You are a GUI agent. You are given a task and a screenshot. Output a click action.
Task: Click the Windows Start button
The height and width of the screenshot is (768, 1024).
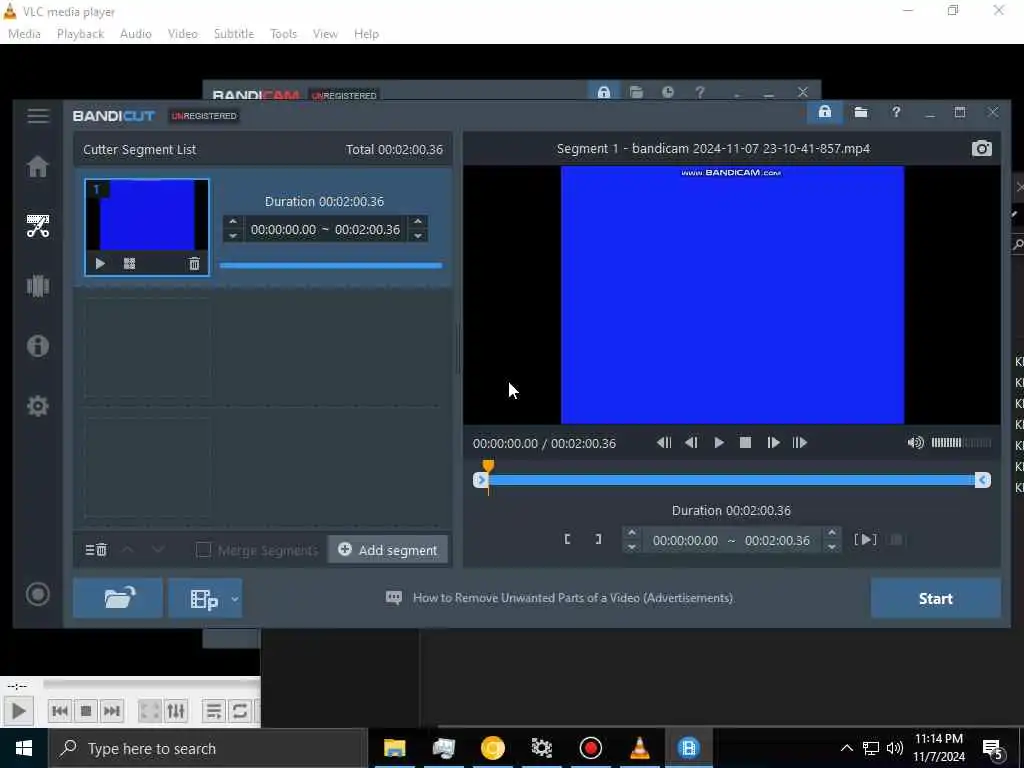(x=24, y=748)
